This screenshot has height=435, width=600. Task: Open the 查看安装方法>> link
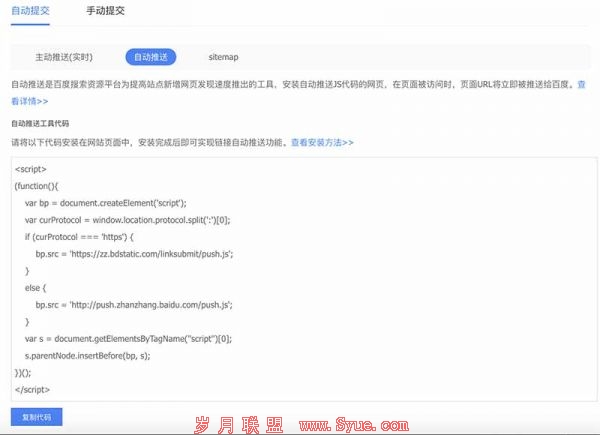tap(322, 142)
